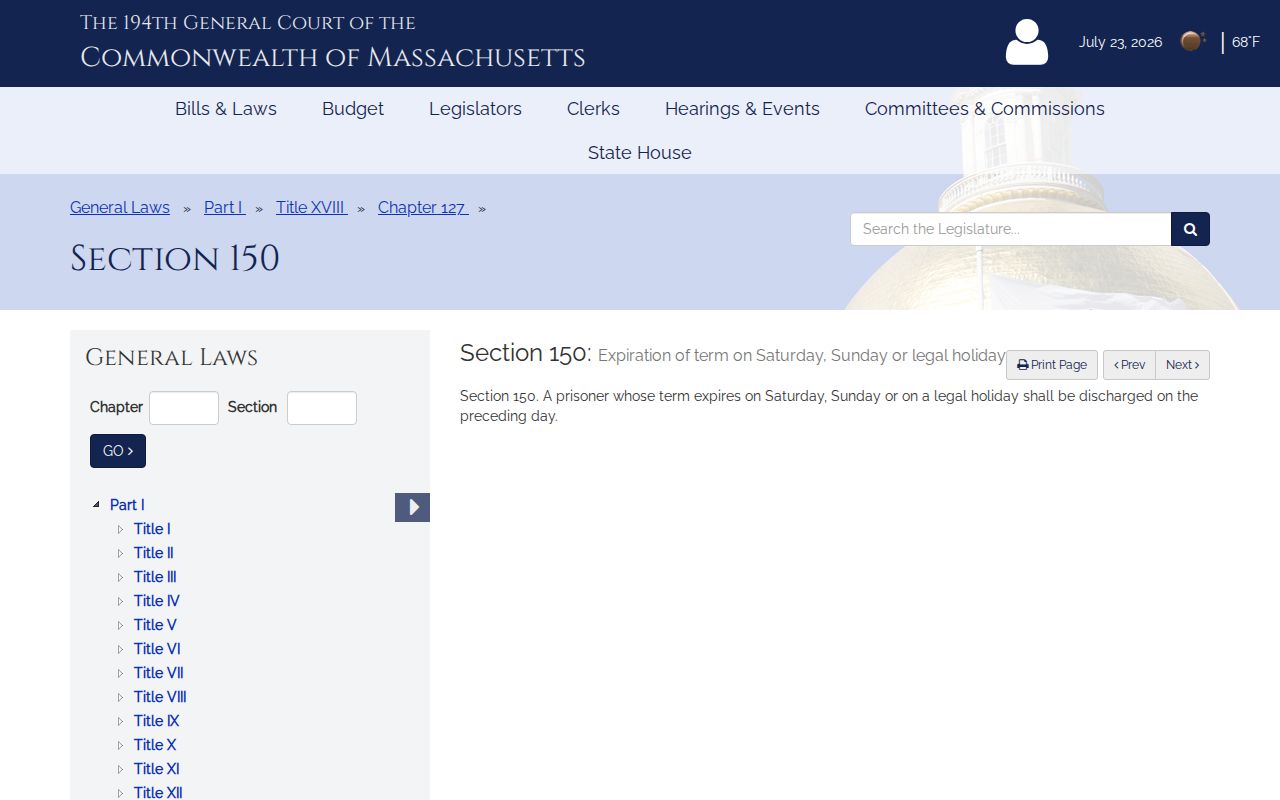1280x800 pixels.
Task: Follow the General Laws breadcrumb link
Action: pyautogui.click(x=120, y=208)
